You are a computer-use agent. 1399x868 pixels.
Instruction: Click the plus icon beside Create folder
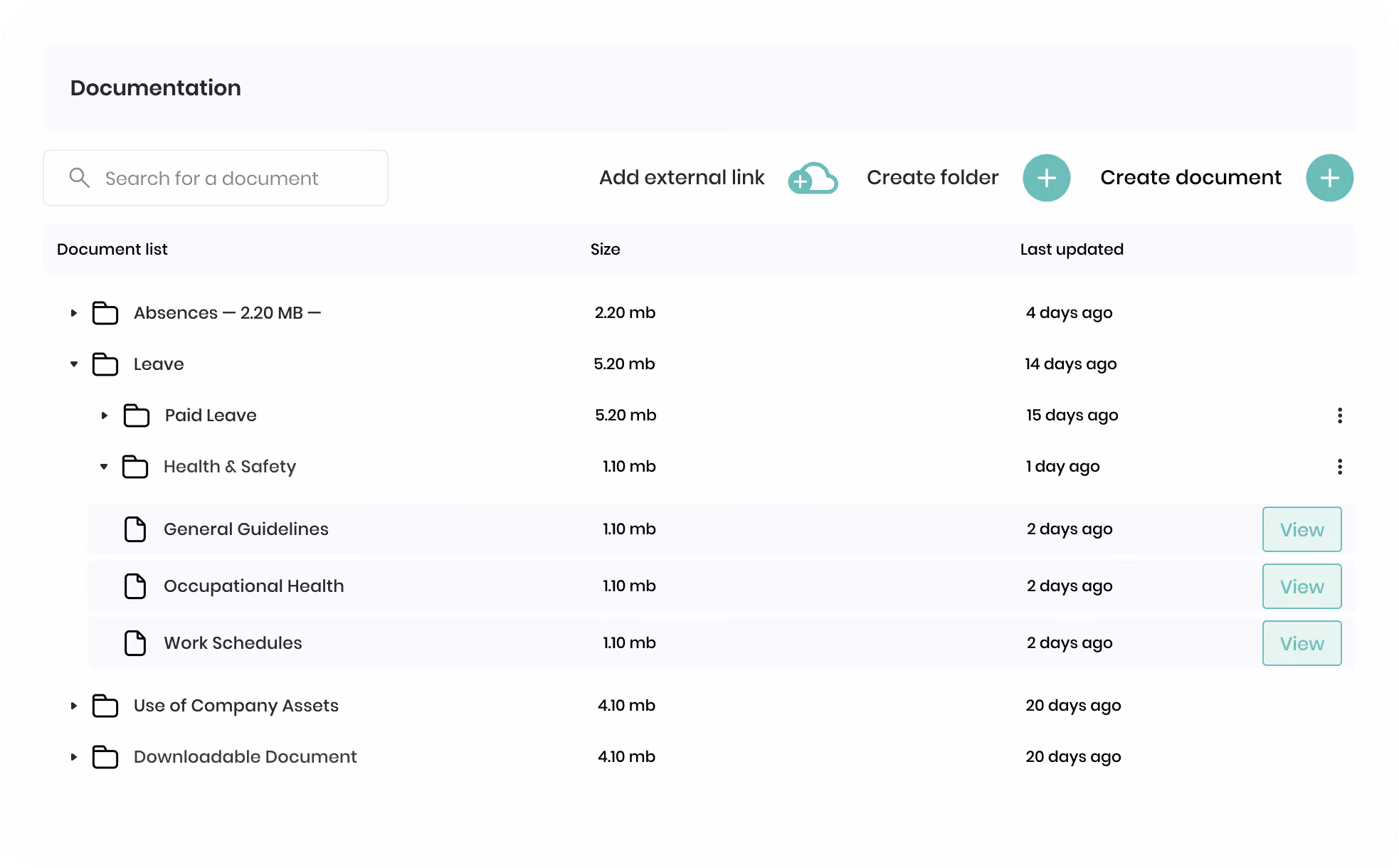coord(1046,178)
